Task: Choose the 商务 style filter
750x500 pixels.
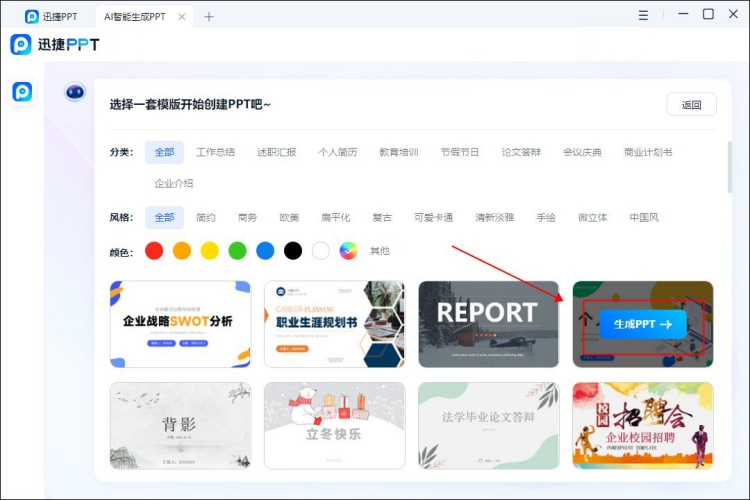Action: click(x=247, y=218)
